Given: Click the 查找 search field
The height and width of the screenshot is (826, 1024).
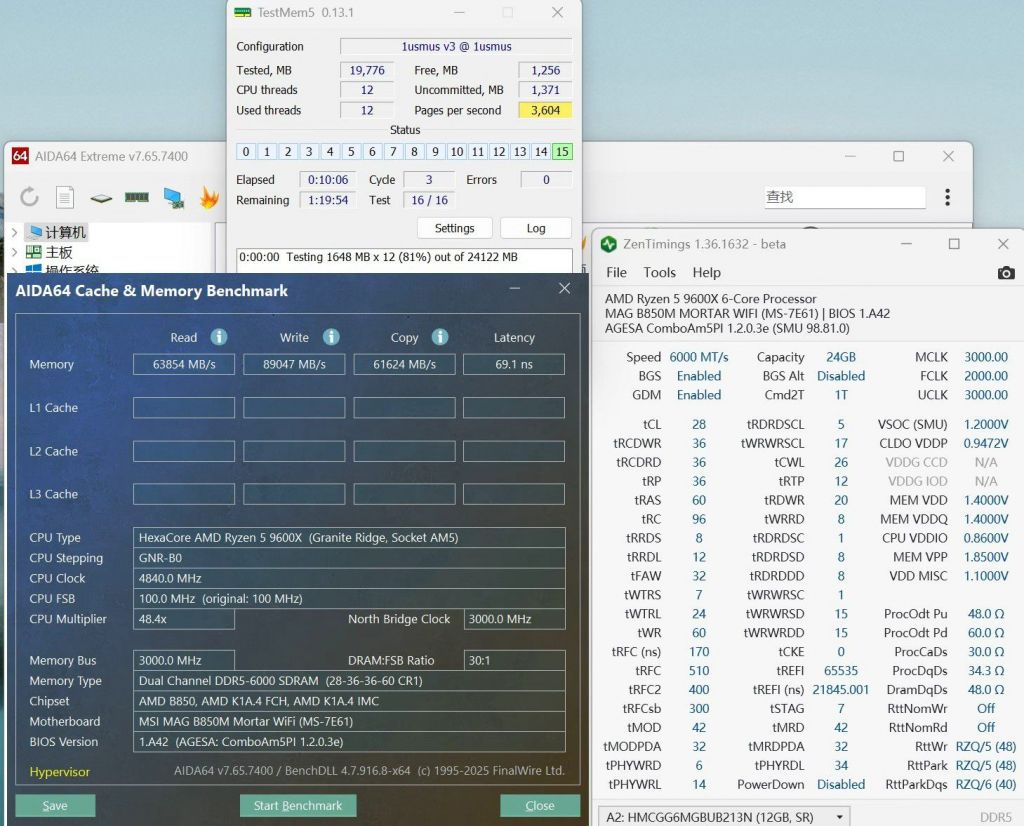Looking at the screenshot, I should pyautogui.click(x=845, y=197).
